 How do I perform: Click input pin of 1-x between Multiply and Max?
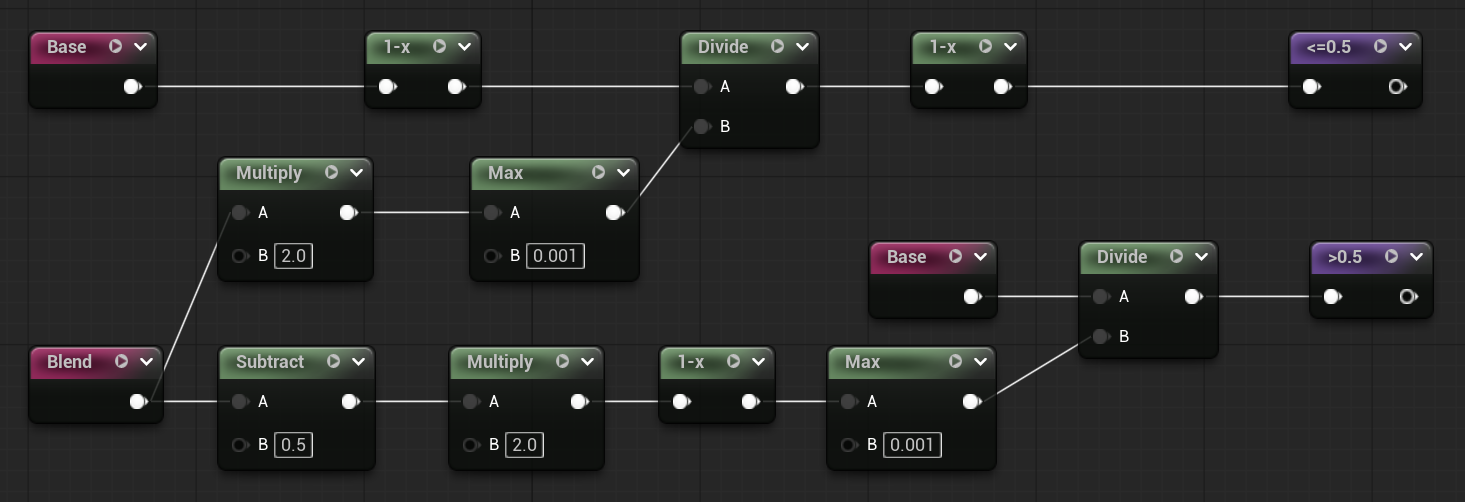pyautogui.click(x=681, y=402)
